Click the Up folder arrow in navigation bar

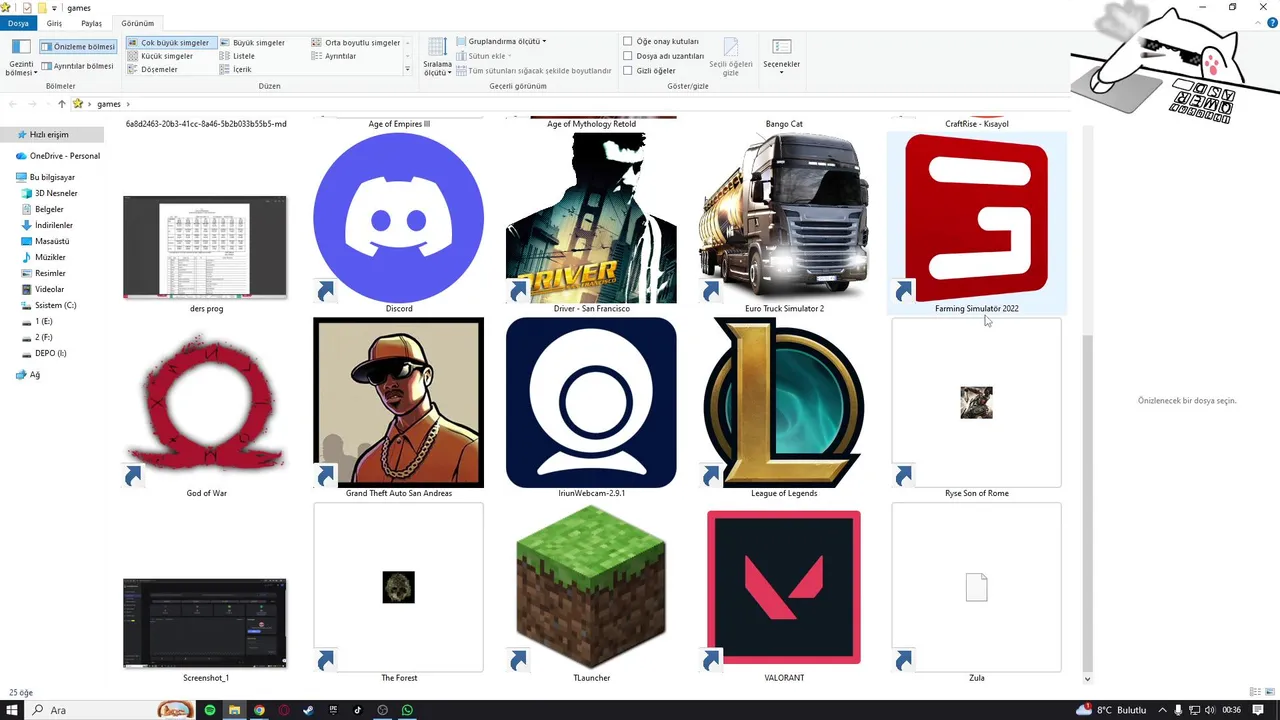(x=62, y=104)
